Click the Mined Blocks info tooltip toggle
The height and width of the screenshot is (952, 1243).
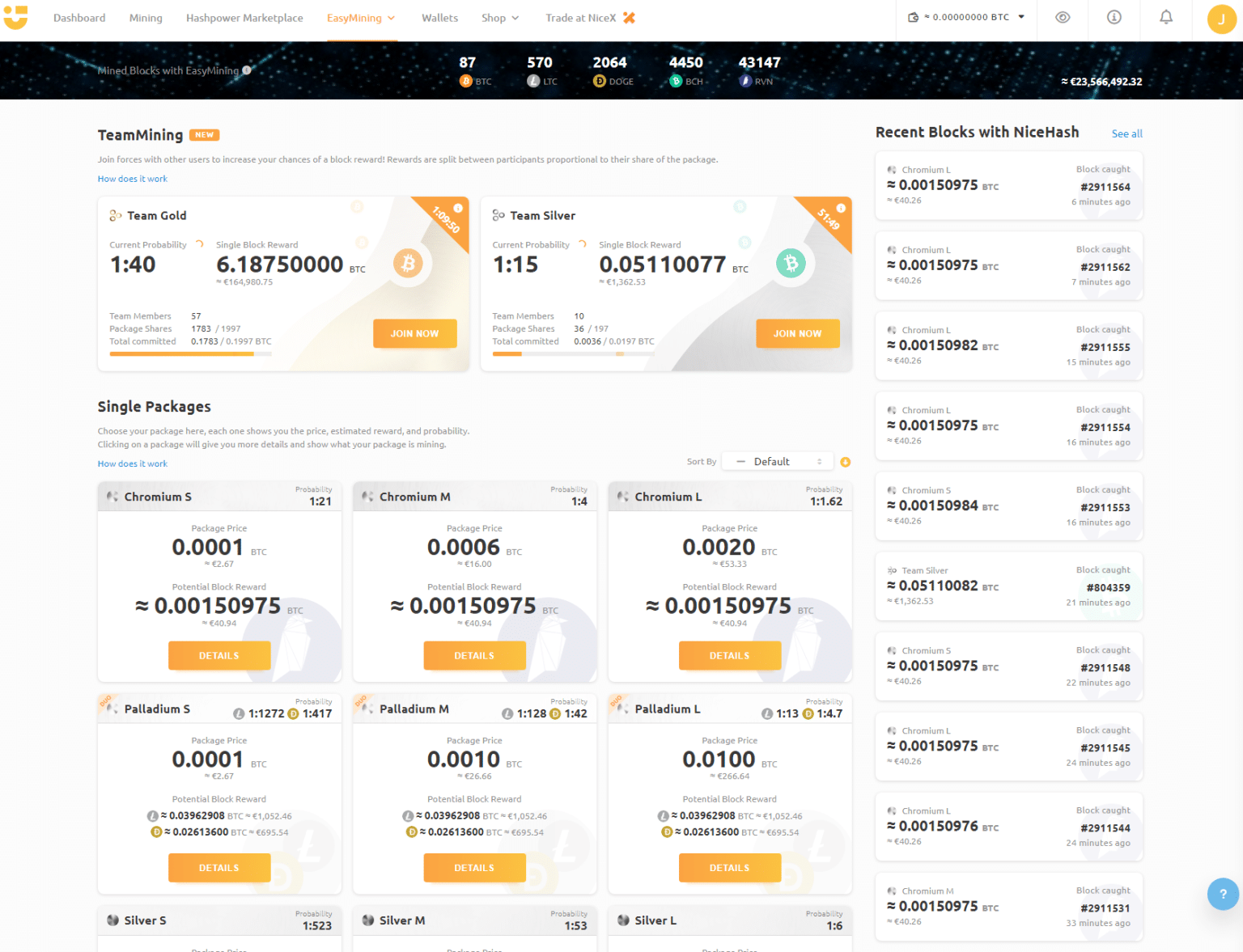tap(246, 70)
